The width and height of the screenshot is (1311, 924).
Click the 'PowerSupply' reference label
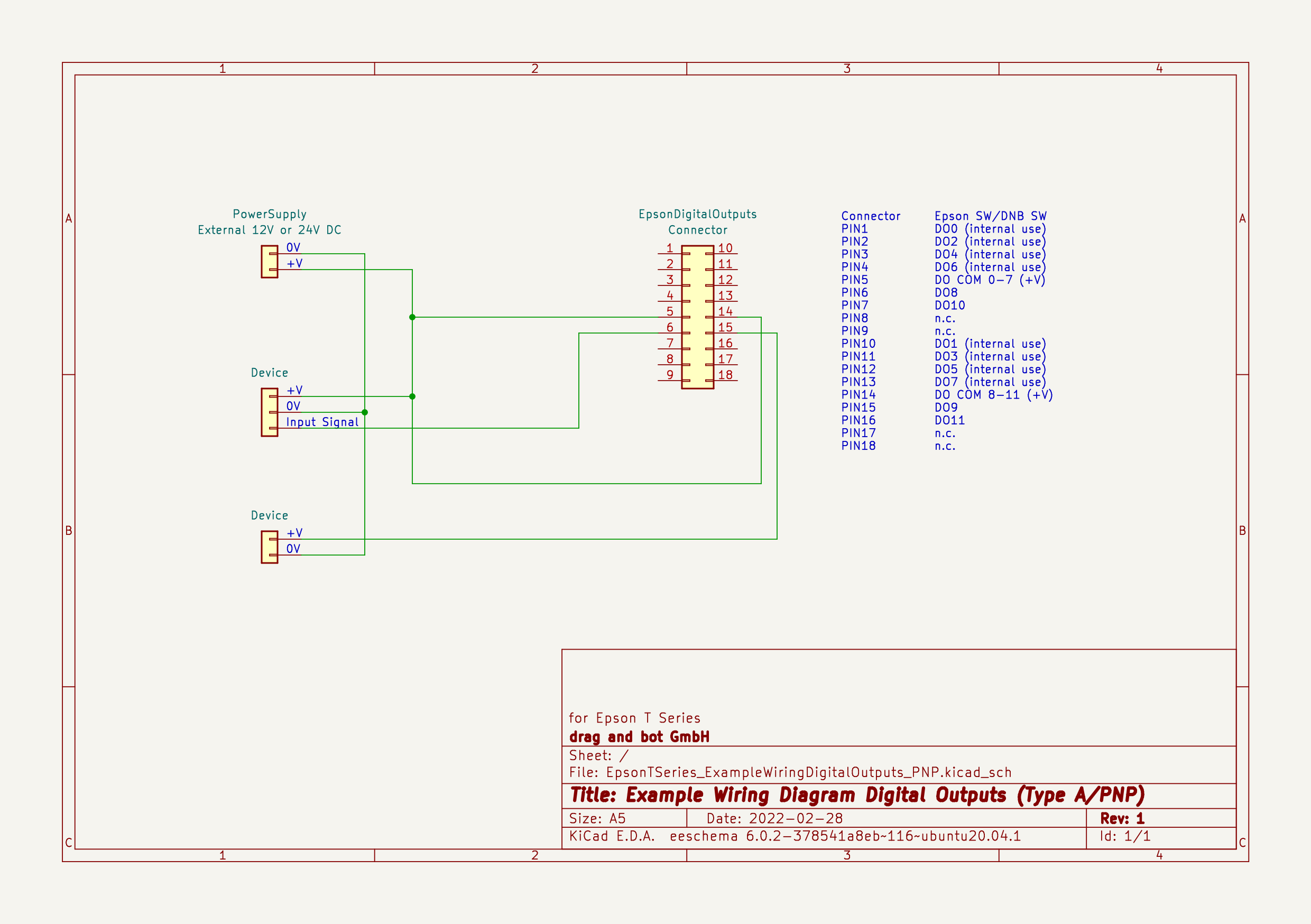click(x=270, y=214)
